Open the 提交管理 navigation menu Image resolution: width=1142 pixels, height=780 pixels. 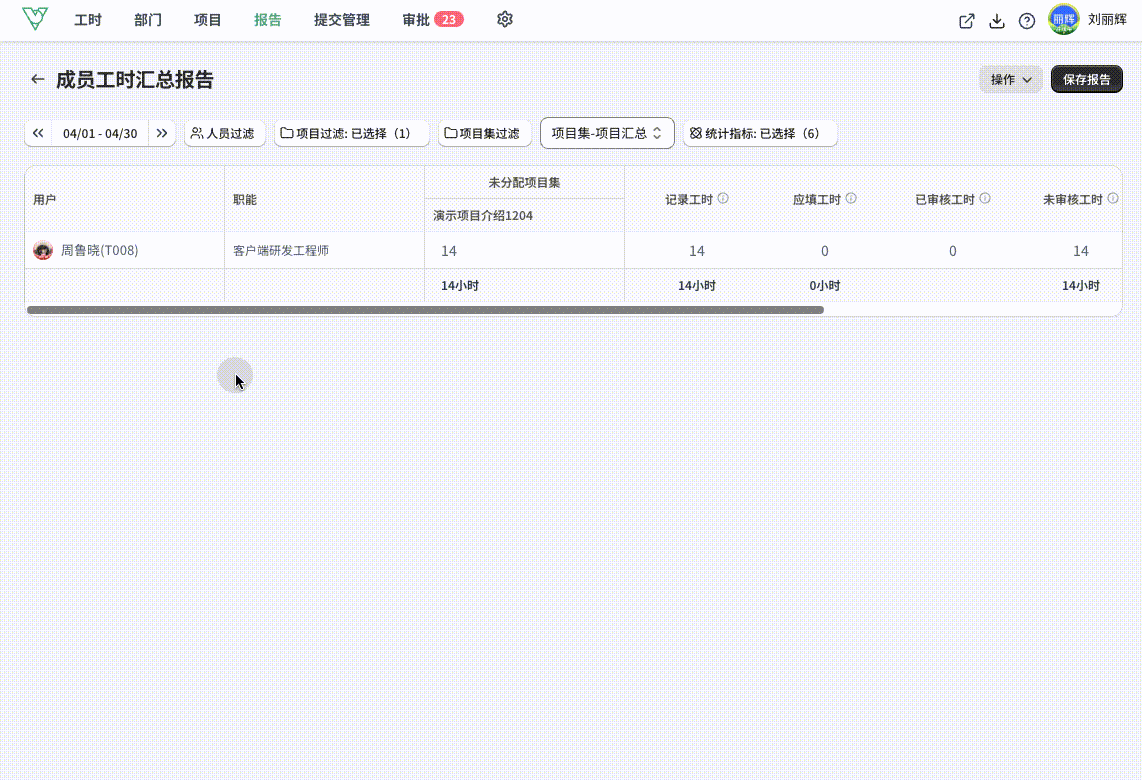click(x=342, y=20)
